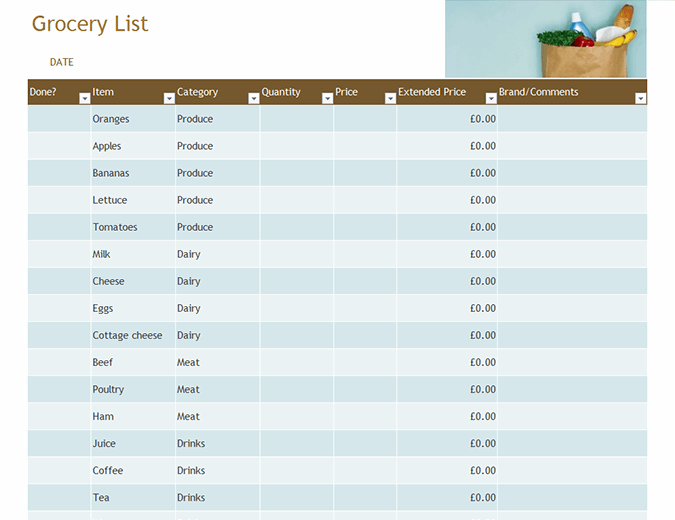
Task: Select the Quantity cell for Bananas
Action: 297,173
